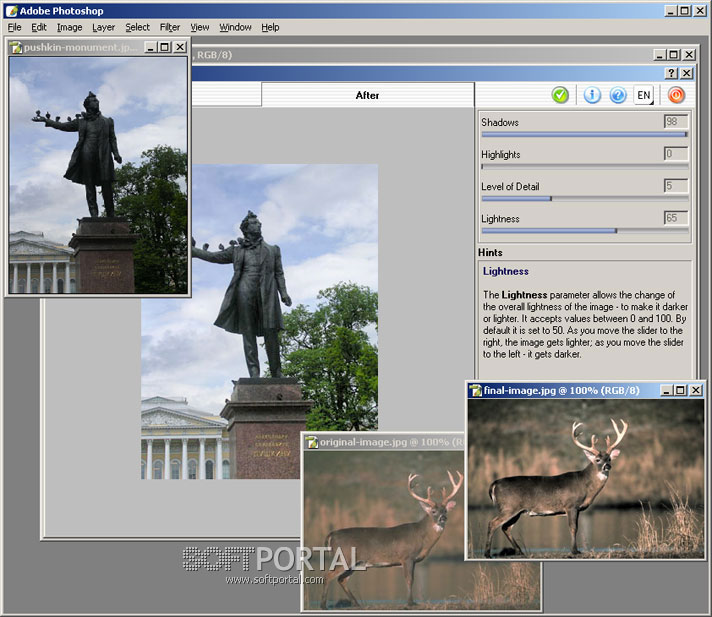Click the plugin dialog question mark title button
712x617 pixels.
click(x=671, y=73)
